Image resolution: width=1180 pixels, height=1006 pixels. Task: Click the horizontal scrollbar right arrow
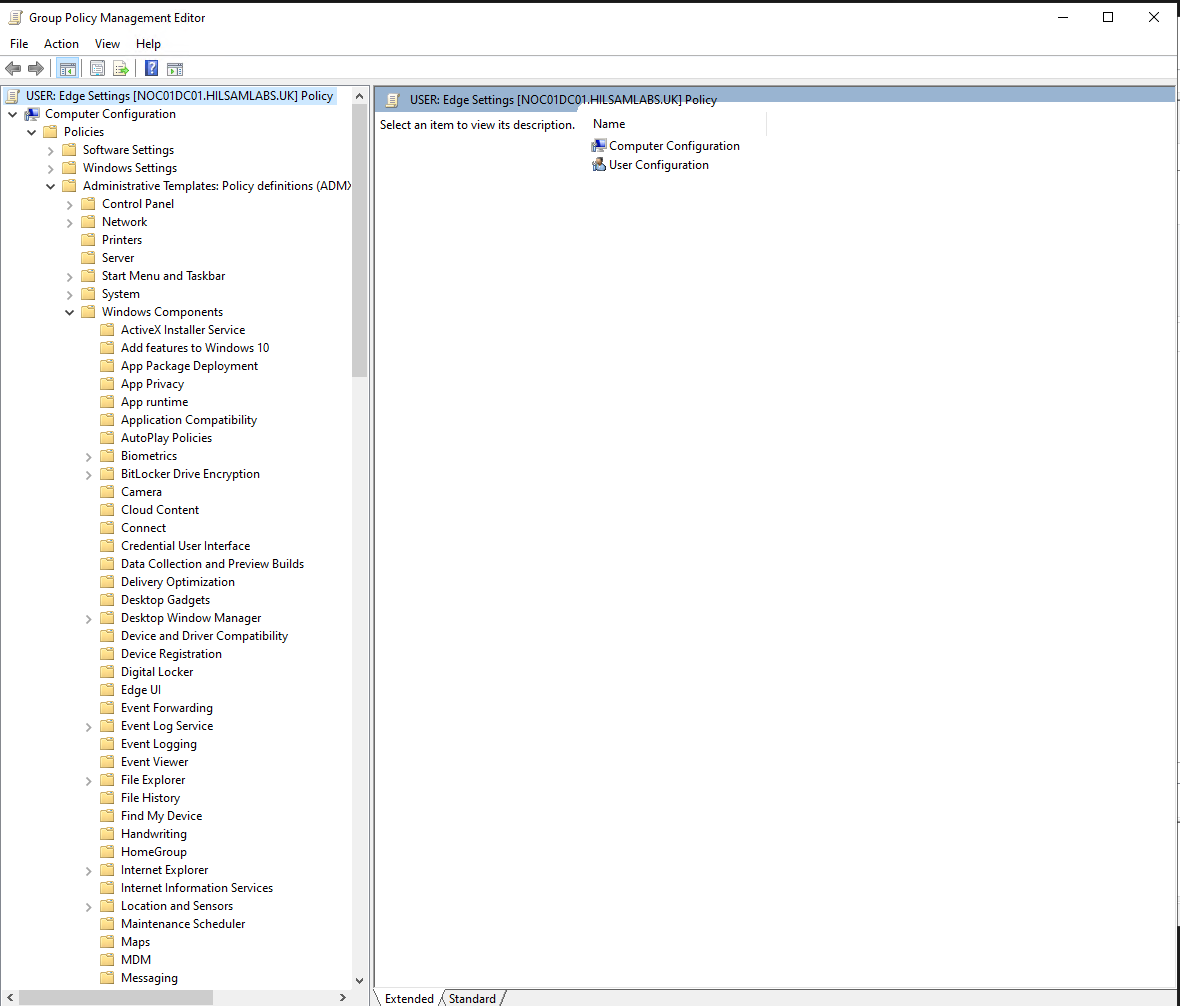[343, 997]
